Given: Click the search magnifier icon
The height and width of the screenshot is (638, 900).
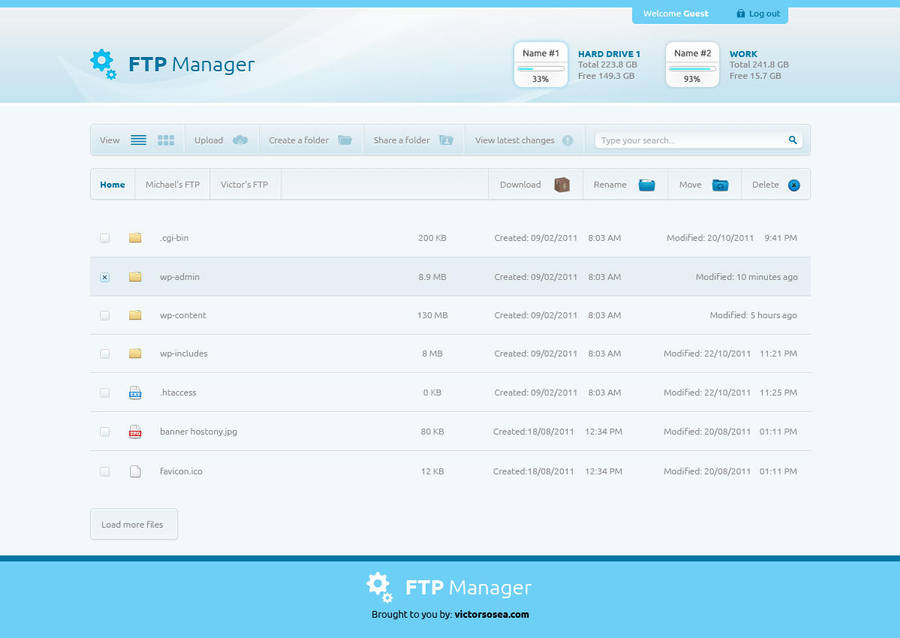Looking at the screenshot, I should point(793,140).
